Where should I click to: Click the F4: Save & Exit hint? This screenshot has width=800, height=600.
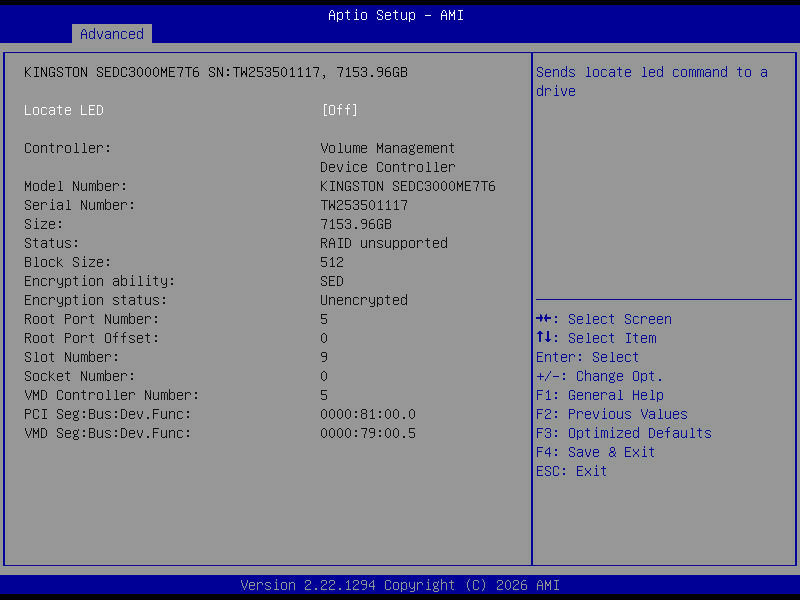595,452
